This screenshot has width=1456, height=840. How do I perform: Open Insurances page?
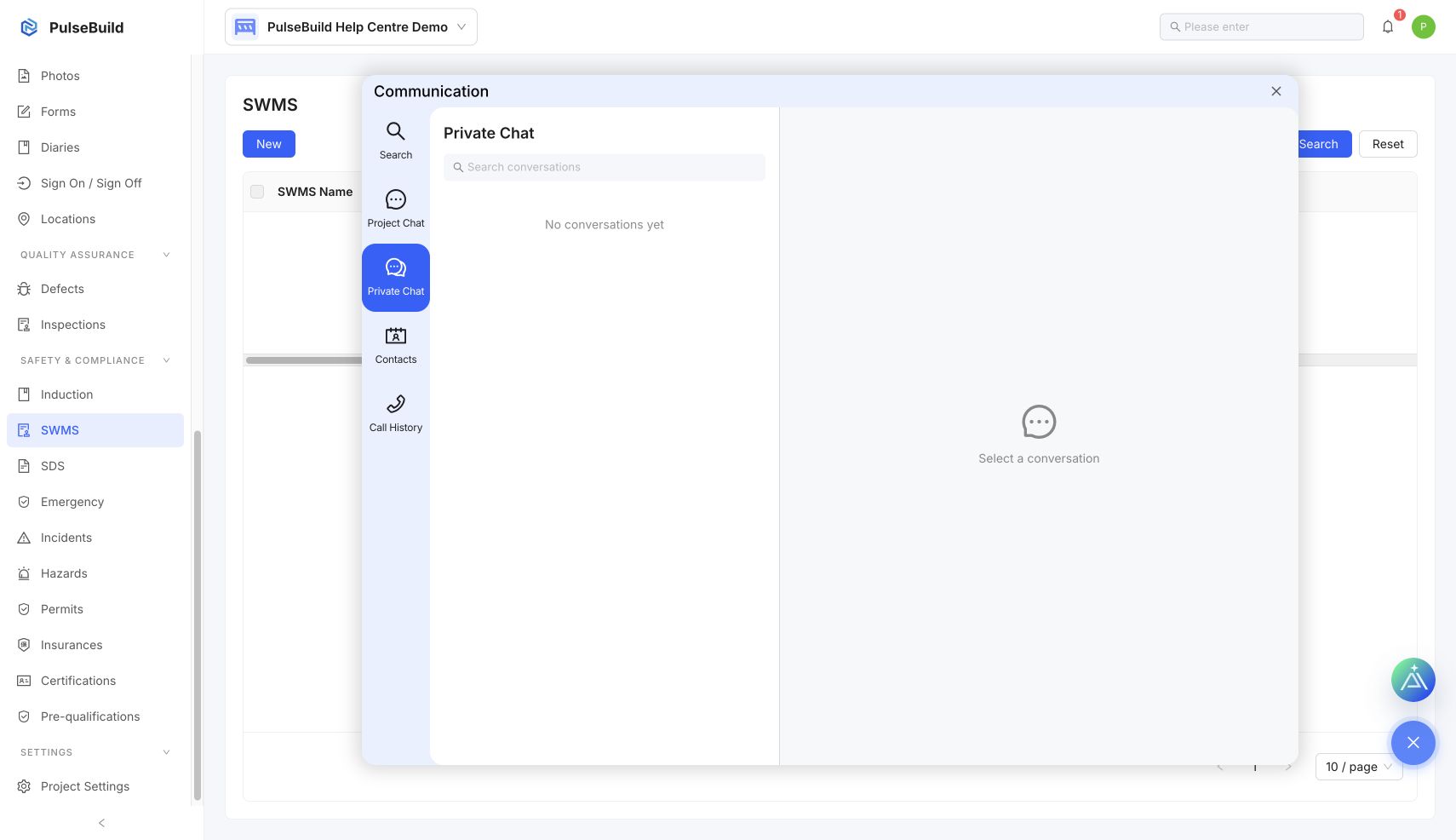95,645
